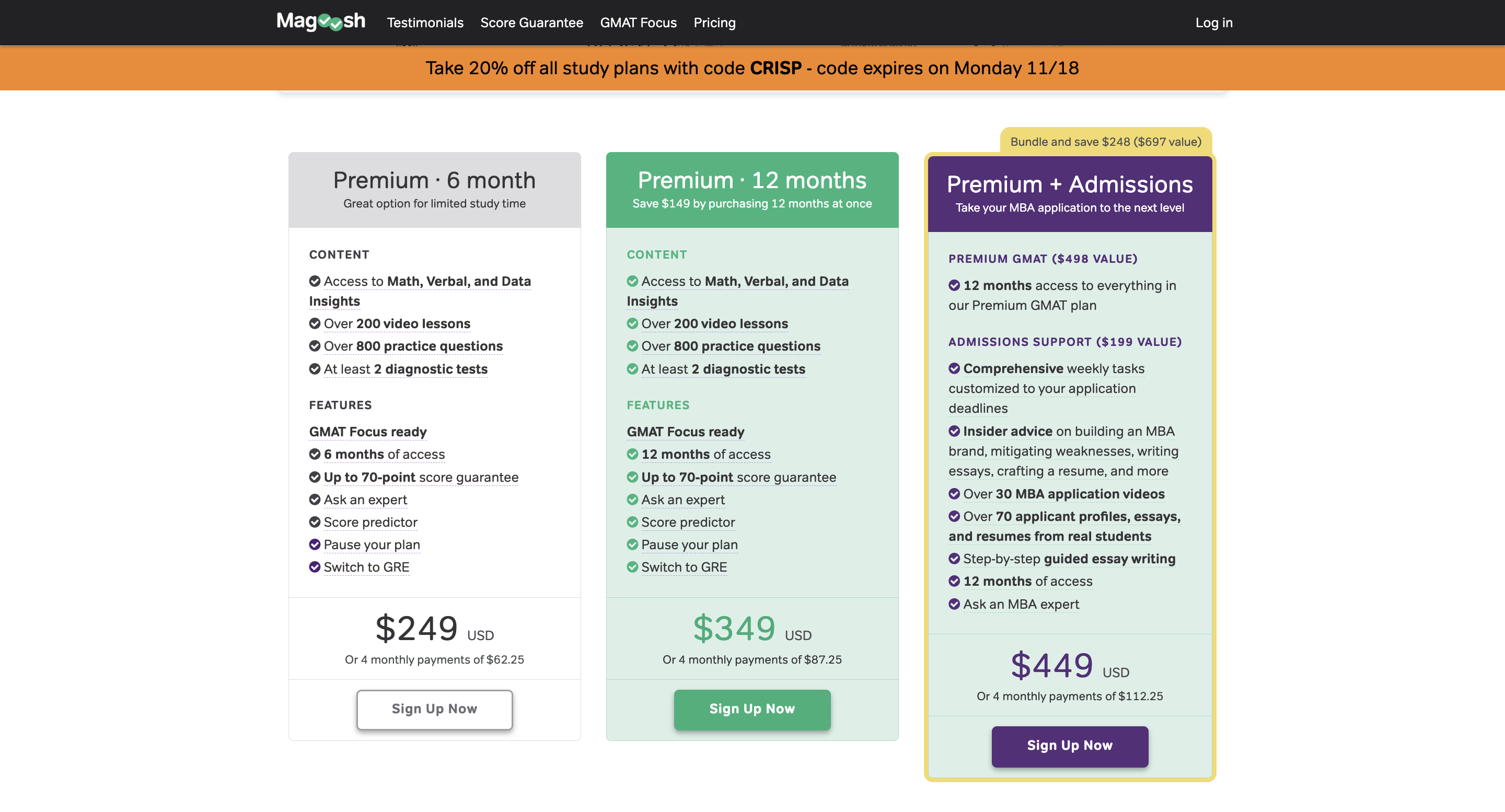Screen dimensions: 1505x812
Task: Click green checkmark next to 12-month "Switch to GRE"
Action: coord(632,567)
